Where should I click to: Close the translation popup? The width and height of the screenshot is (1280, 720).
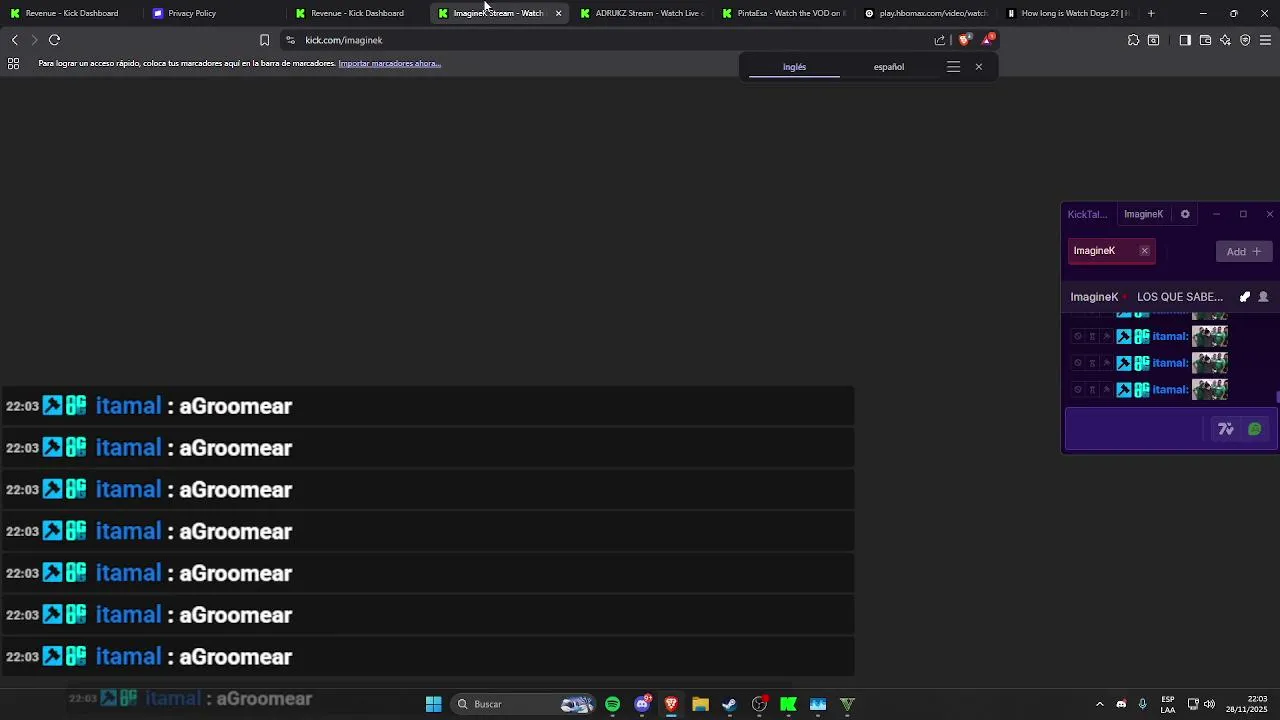tap(979, 67)
